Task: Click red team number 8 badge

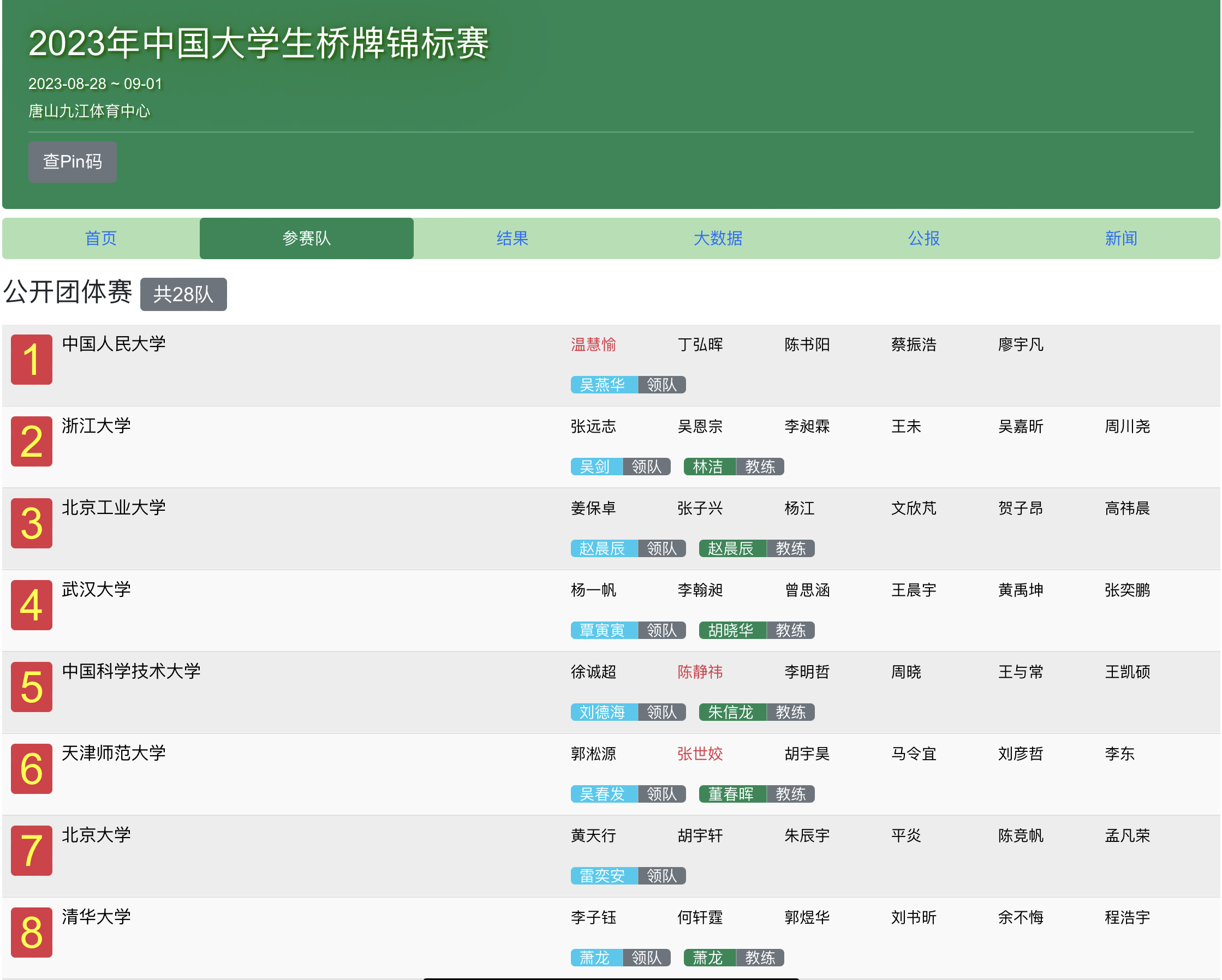Action: pyautogui.click(x=32, y=933)
